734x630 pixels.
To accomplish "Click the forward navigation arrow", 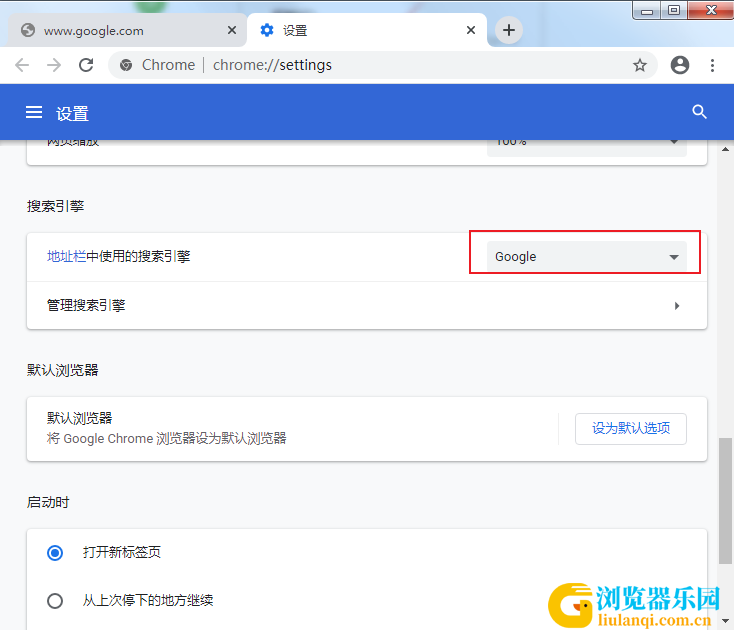I will pos(54,65).
